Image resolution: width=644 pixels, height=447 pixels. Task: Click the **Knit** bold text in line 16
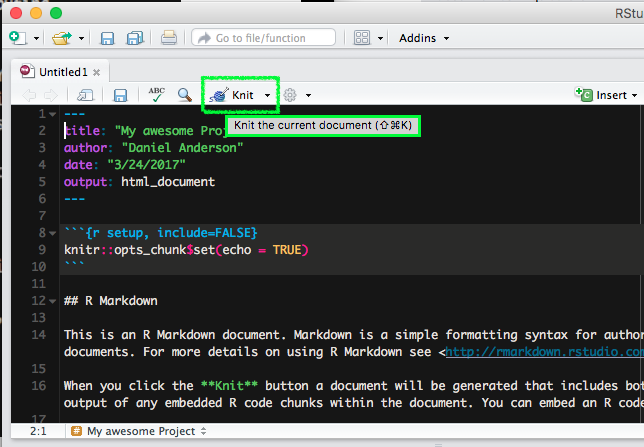[229, 386]
